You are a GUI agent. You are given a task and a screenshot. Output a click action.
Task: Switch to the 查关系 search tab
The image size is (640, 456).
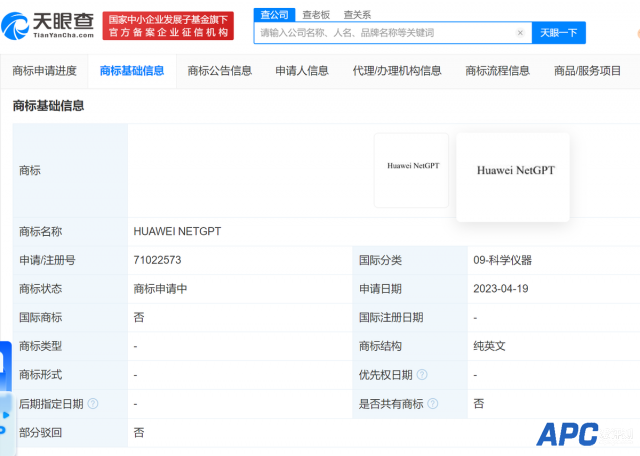pos(357,14)
